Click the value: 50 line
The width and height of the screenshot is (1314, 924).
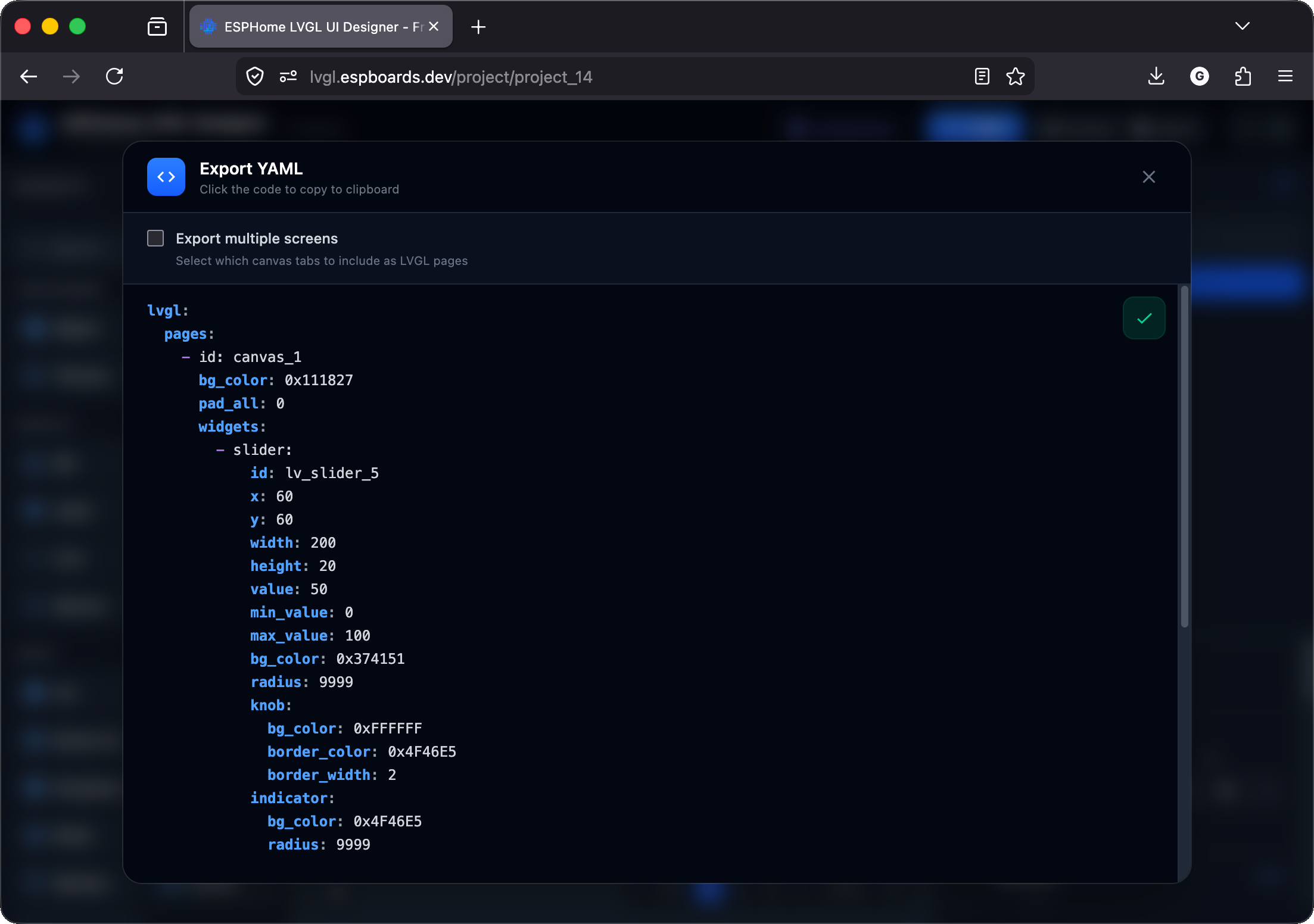click(x=289, y=589)
